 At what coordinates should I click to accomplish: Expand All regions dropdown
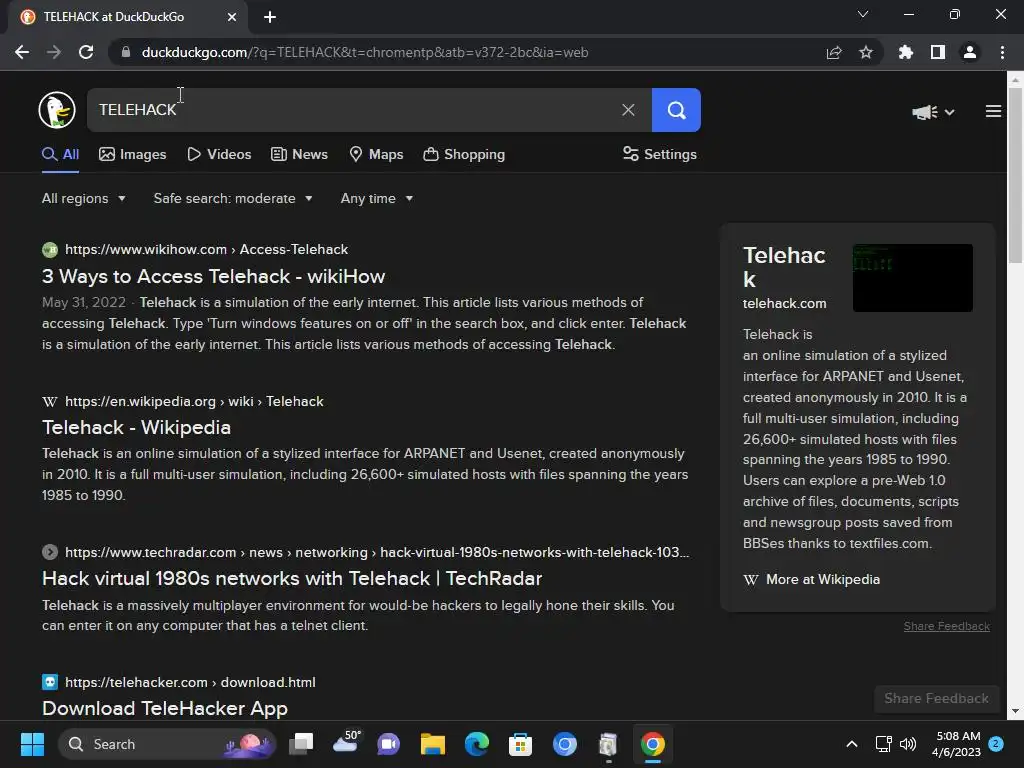(x=84, y=199)
